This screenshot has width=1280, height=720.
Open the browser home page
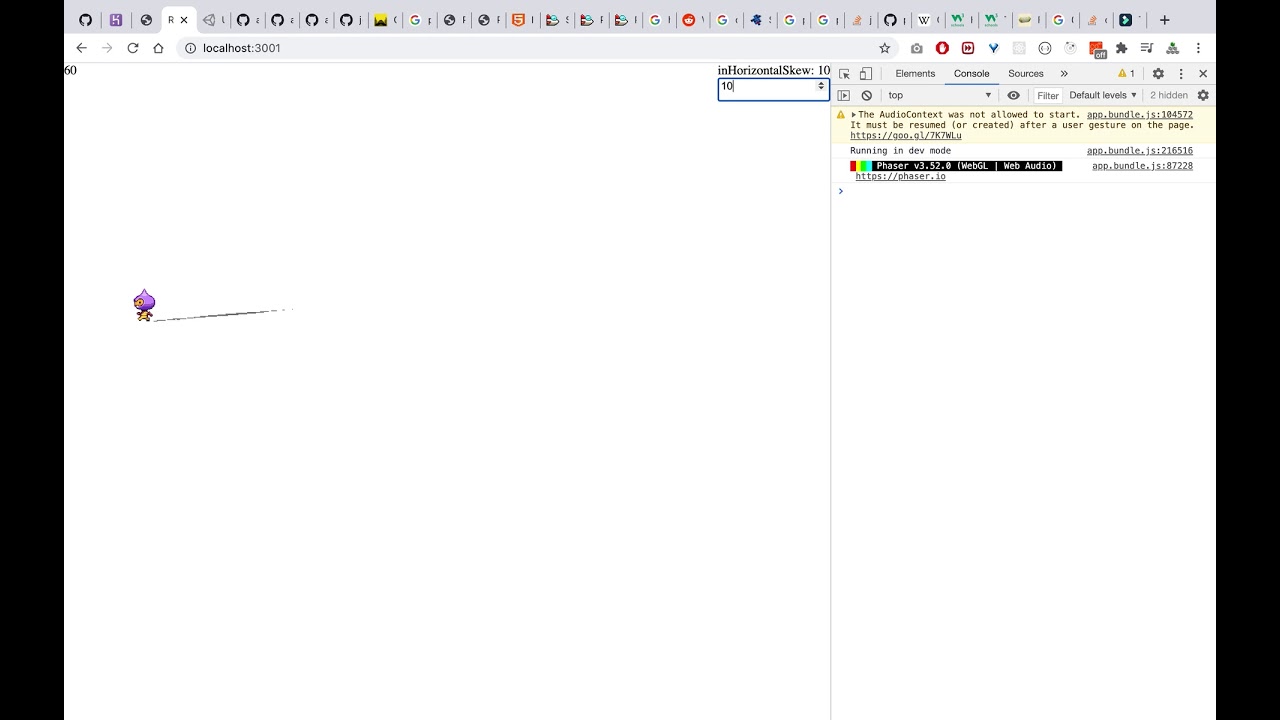(158, 48)
